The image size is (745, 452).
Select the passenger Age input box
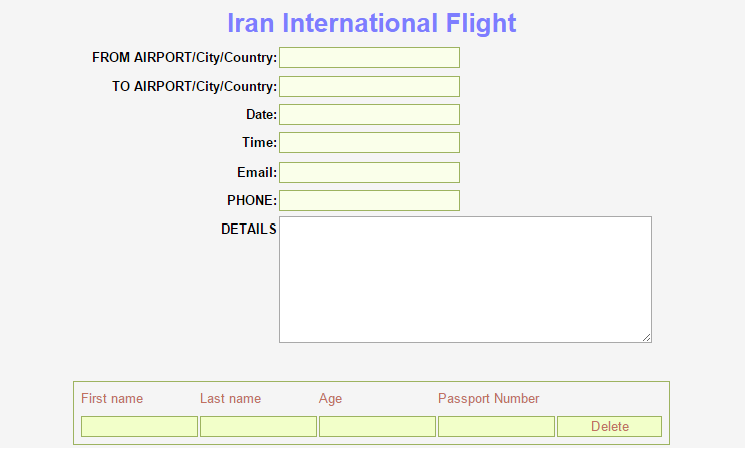(377, 427)
